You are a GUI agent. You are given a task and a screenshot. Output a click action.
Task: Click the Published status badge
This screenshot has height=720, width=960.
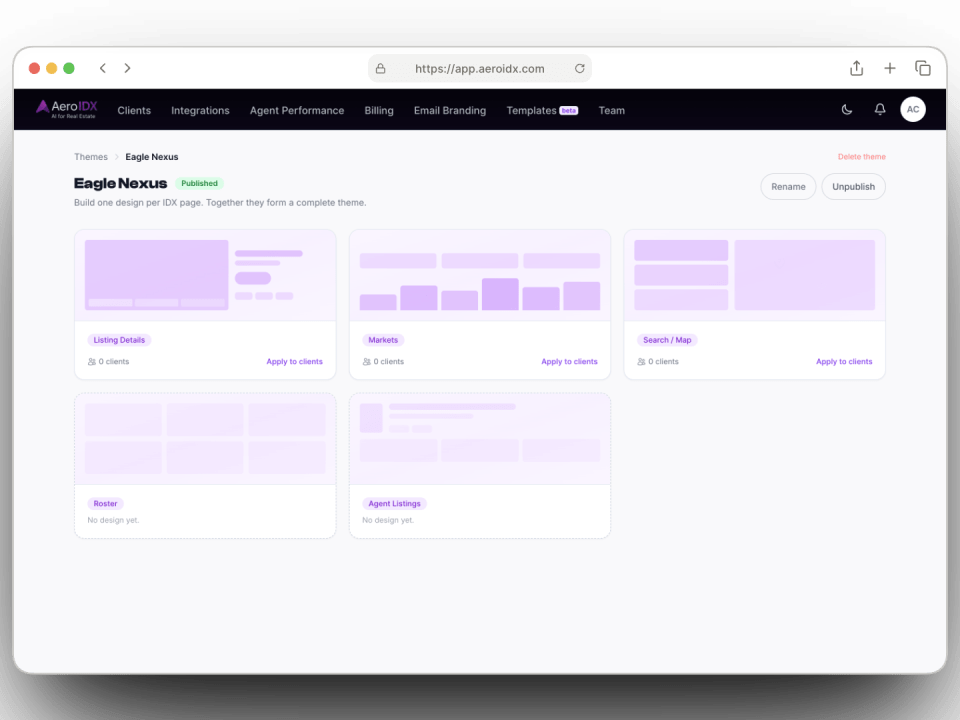[x=200, y=183]
